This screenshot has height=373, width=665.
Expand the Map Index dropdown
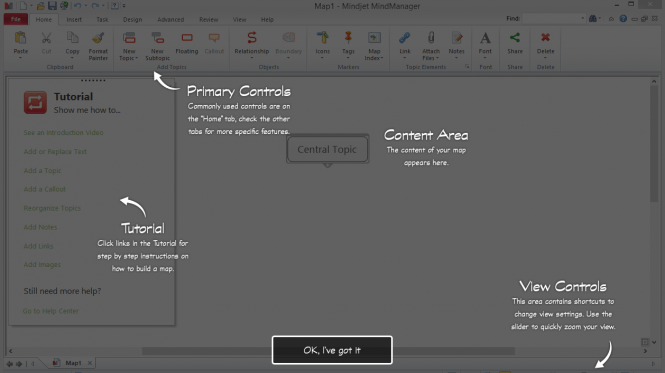tap(382, 58)
